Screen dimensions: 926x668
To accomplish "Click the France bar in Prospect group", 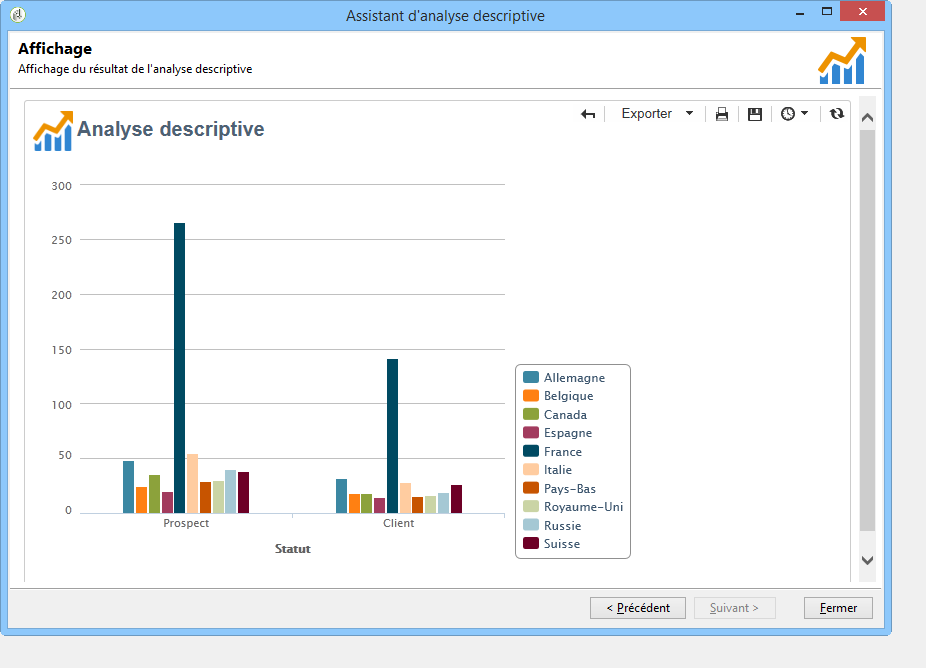I will 180,368.
